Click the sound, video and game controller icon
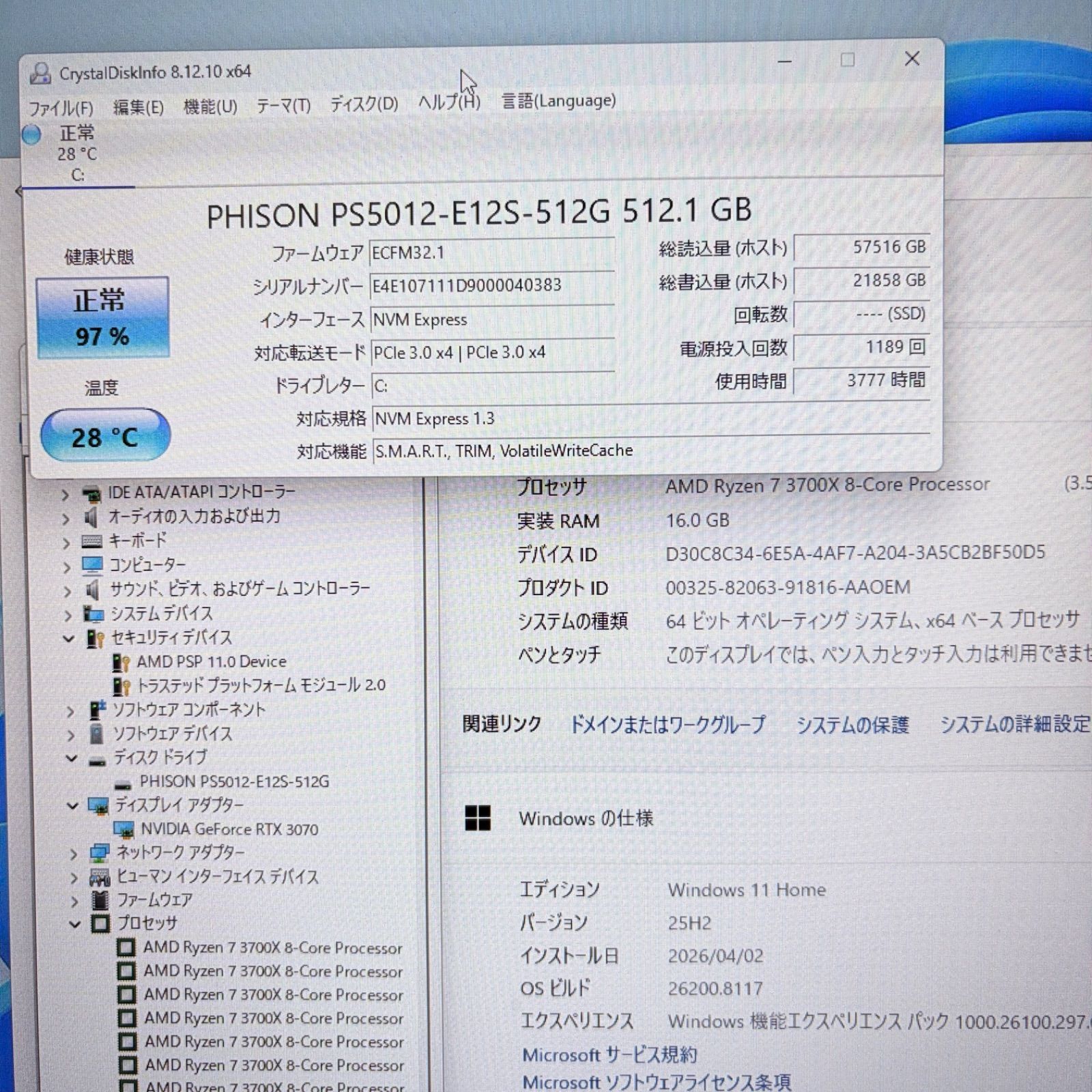The image size is (1092, 1092). tap(93, 590)
